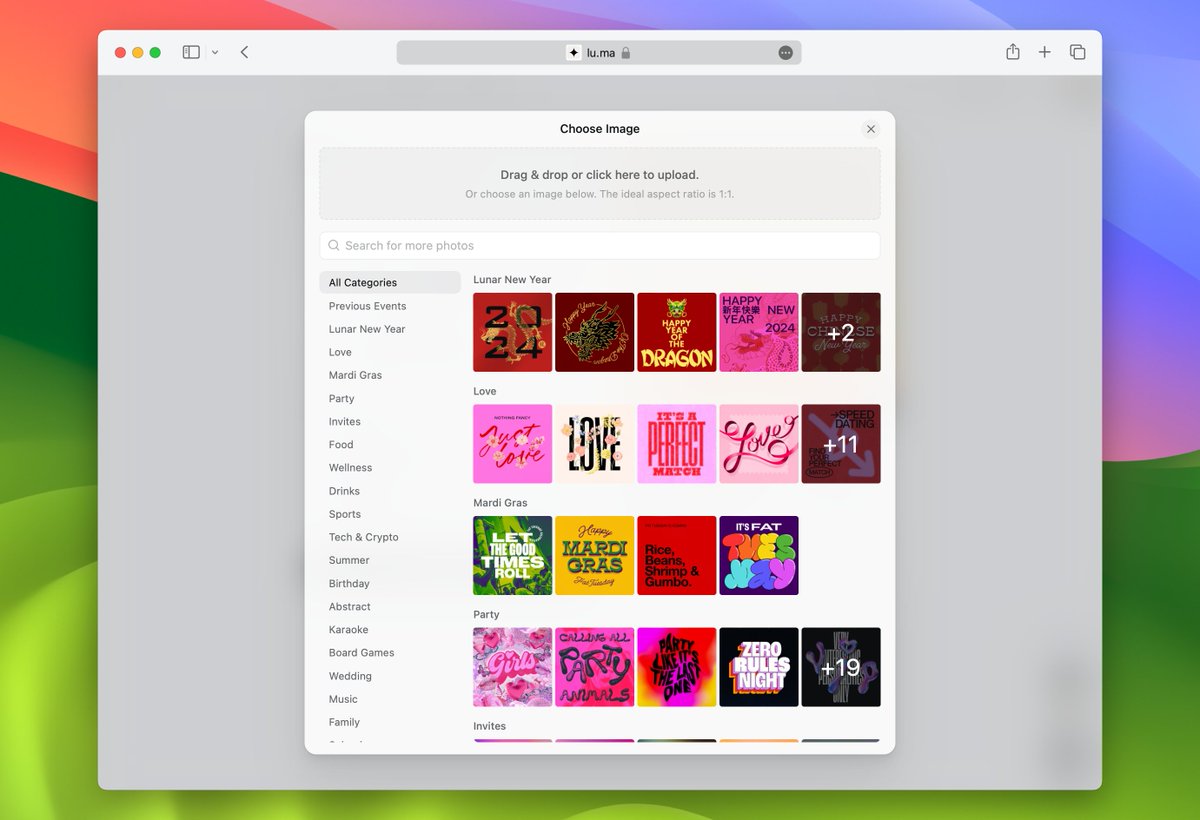Image resolution: width=1200 pixels, height=820 pixels.
Task: Choose the floral LOVE letters image
Action: [595, 444]
